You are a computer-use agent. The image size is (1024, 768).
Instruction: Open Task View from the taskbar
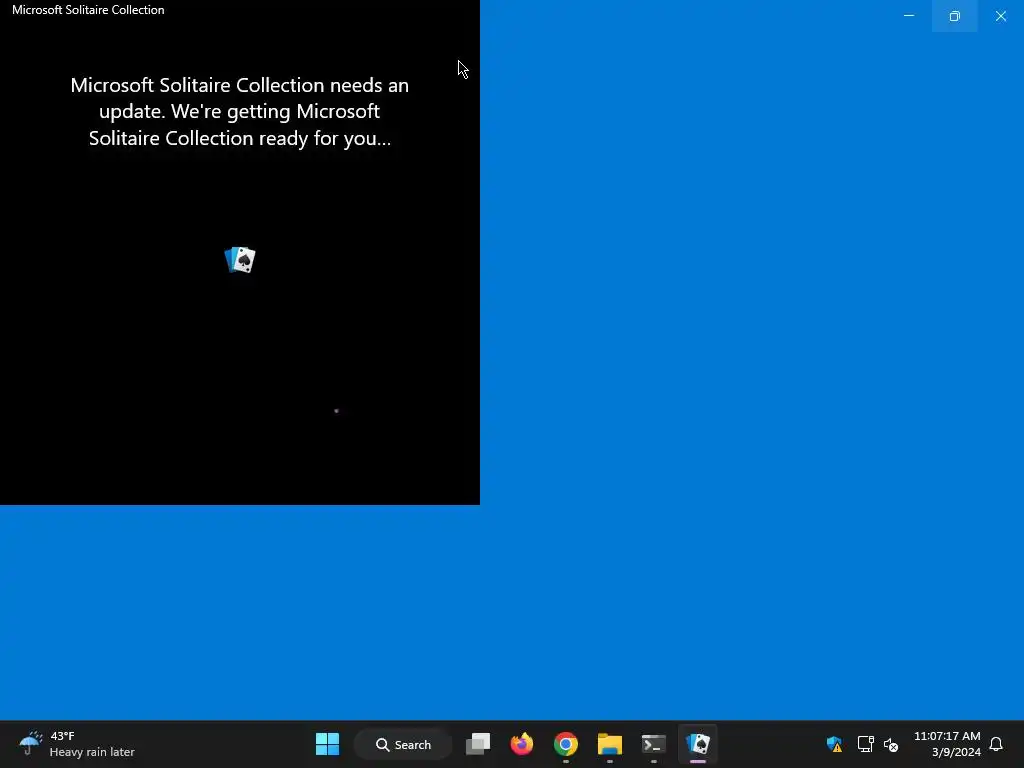(478, 744)
